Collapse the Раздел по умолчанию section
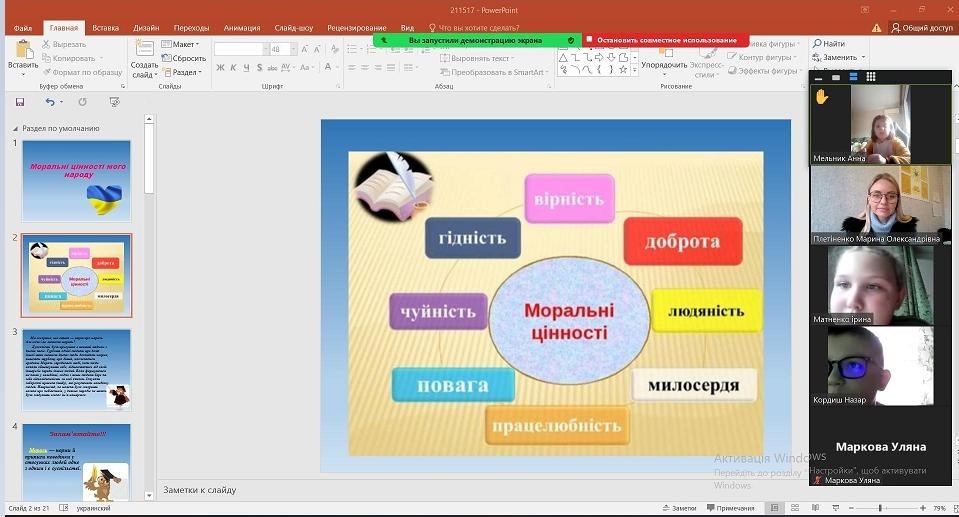959x517 pixels. coord(15,128)
